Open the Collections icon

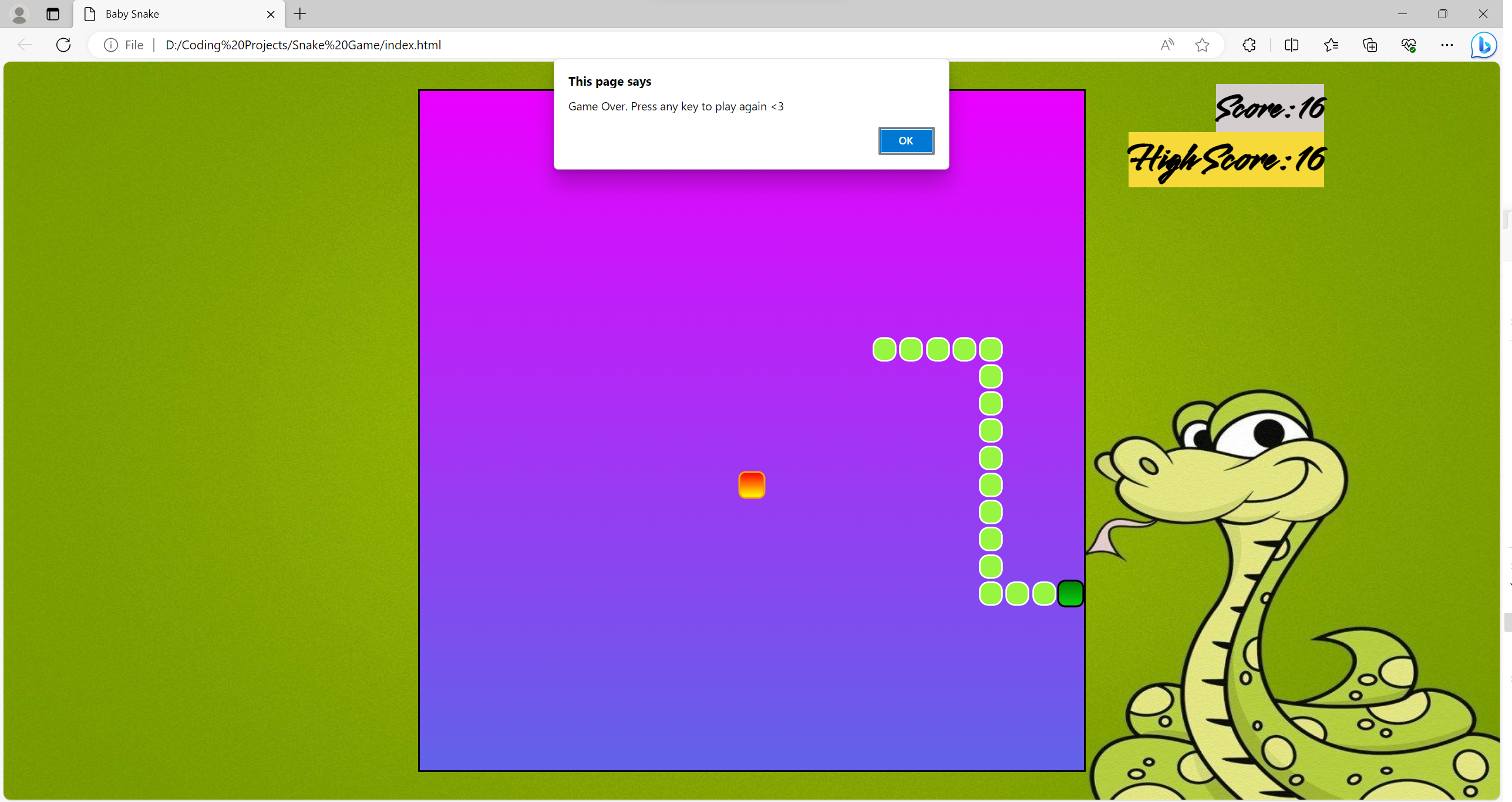coord(1370,45)
